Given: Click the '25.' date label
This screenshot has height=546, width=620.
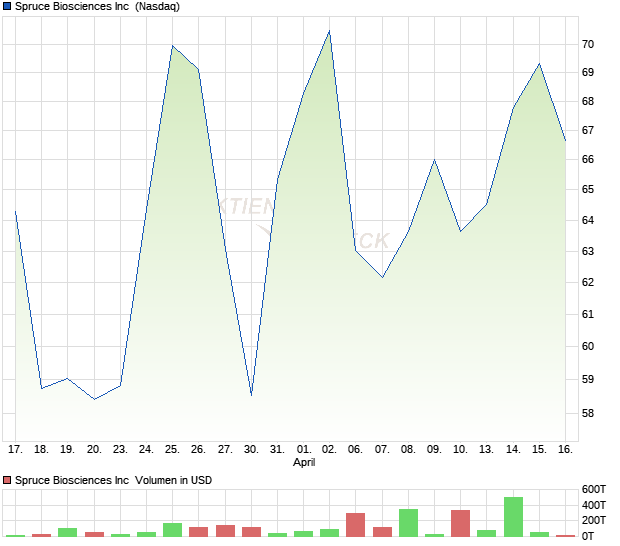Looking at the screenshot, I should (172, 450).
